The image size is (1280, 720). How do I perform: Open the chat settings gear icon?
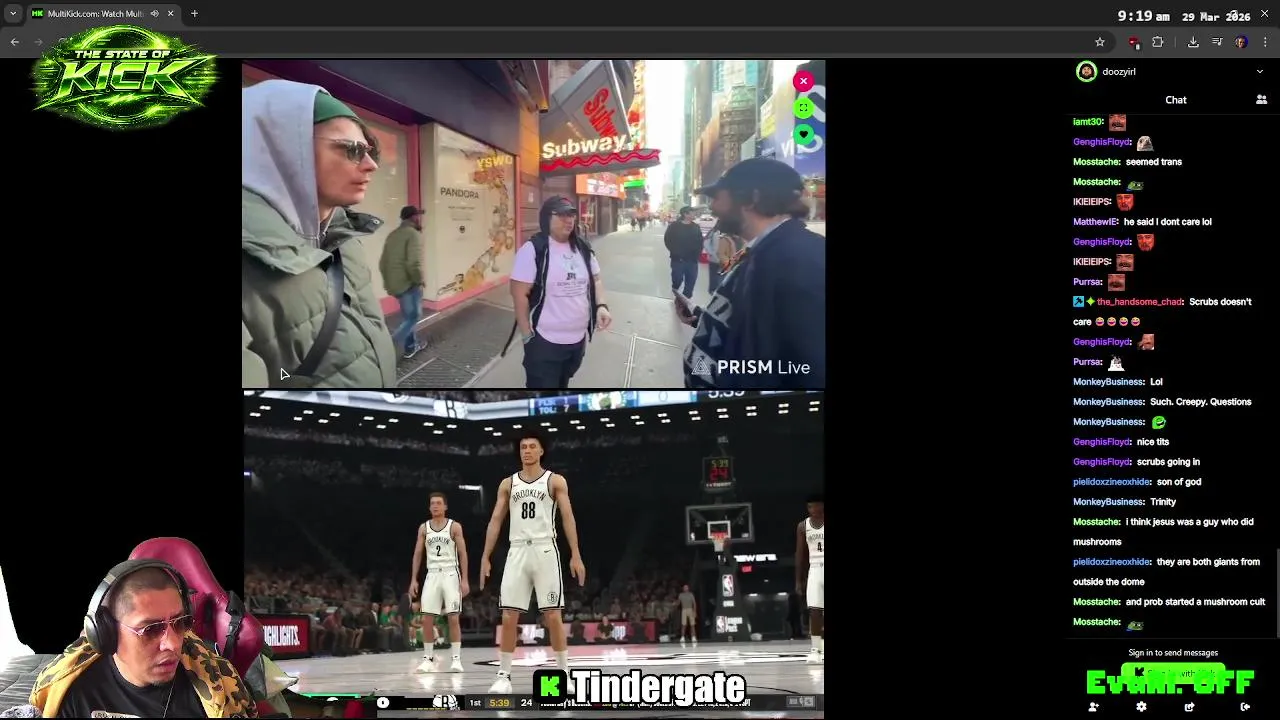(1141, 707)
